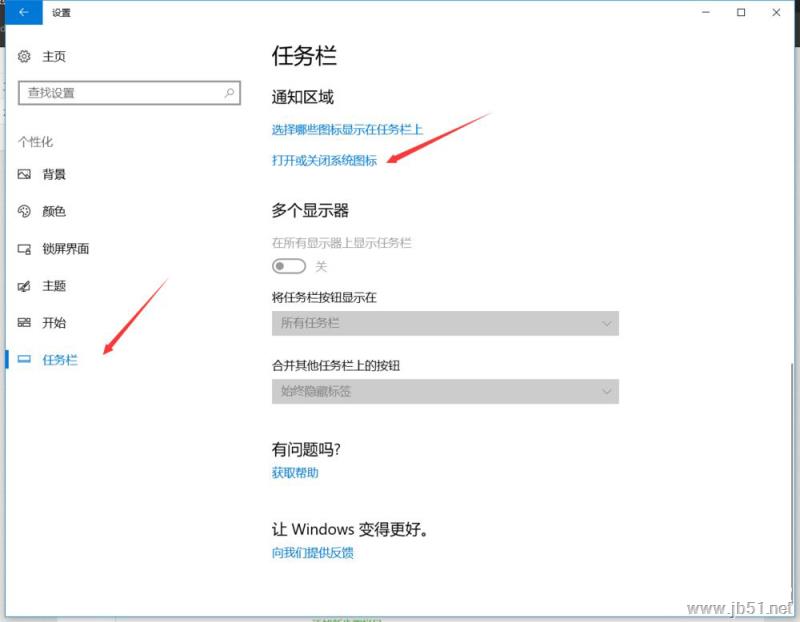Select the 背景 picture icon in sidebar
The height and width of the screenshot is (622, 800).
[x=25, y=174]
